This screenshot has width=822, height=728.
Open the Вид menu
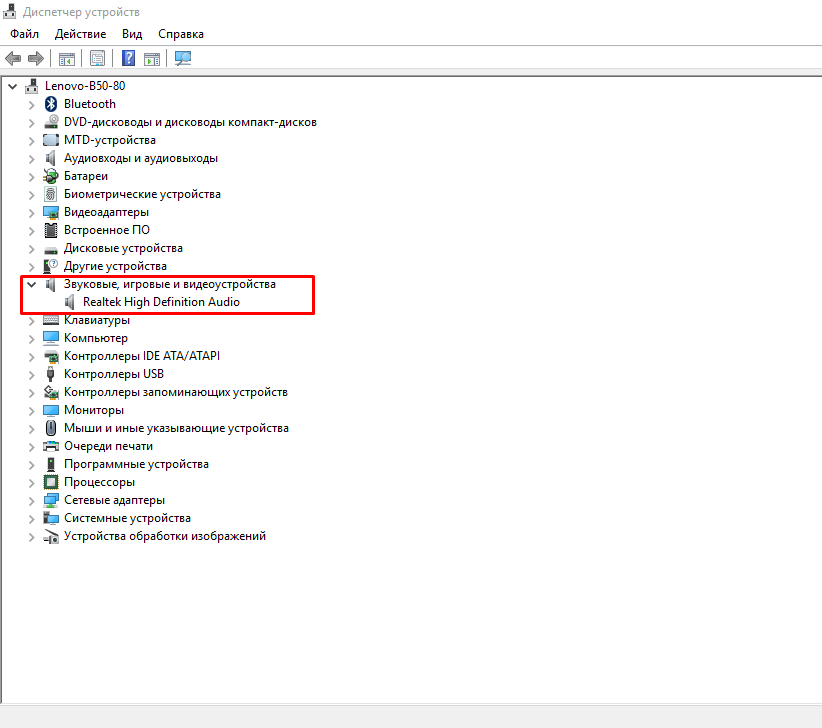click(x=132, y=34)
